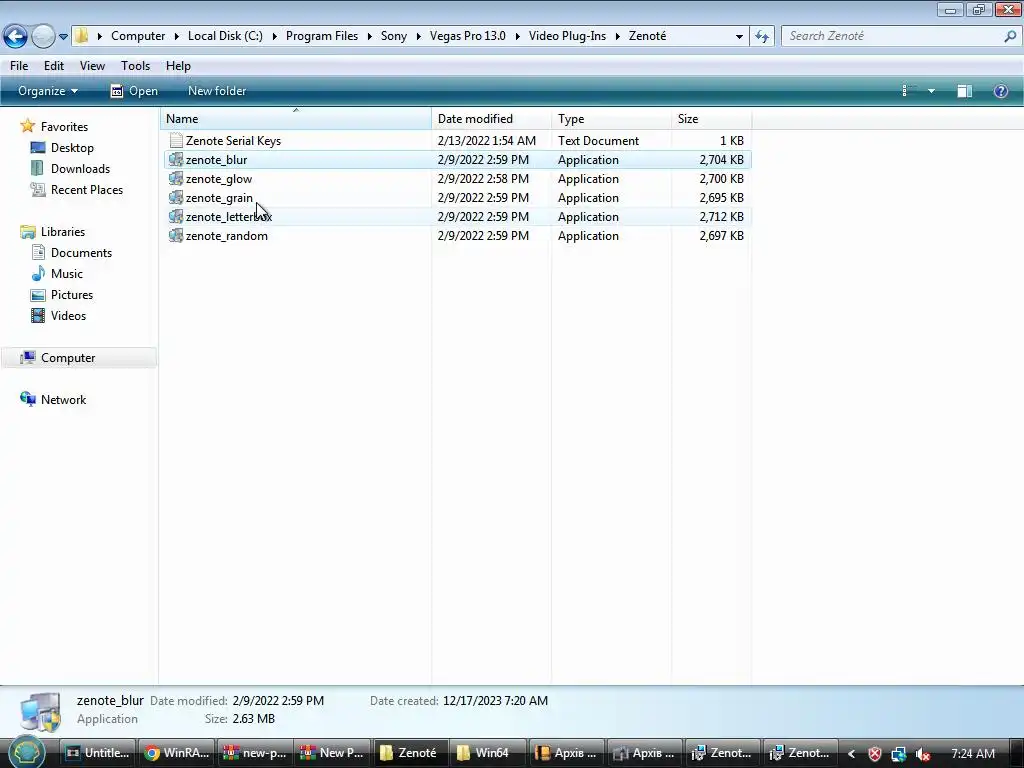Expand the Organize dropdown
Viewport: 1024px width, 768px height.
pyautogui.click(x=48, y=91)
